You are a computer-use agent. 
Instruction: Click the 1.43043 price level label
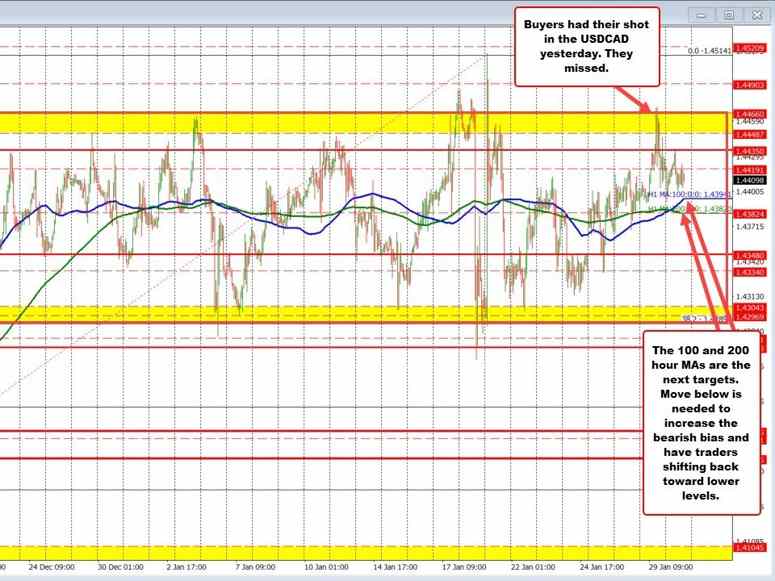point(750,308)
